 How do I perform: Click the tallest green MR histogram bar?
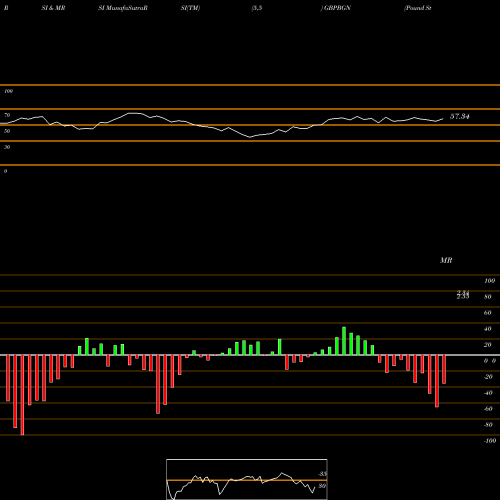pyautogui.click(x=344, y=341)
